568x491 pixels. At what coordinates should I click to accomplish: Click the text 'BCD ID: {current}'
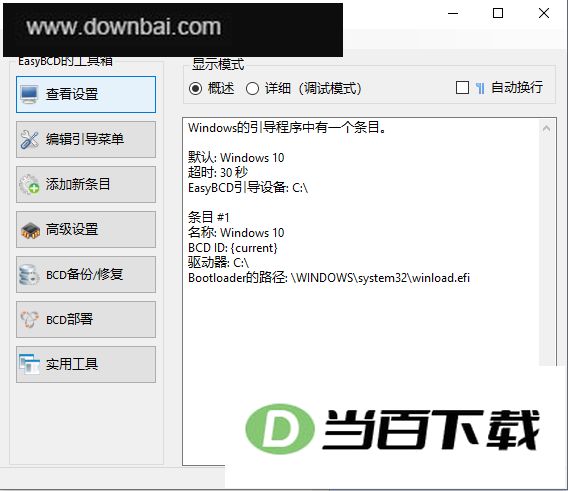[x=233, y=248]
